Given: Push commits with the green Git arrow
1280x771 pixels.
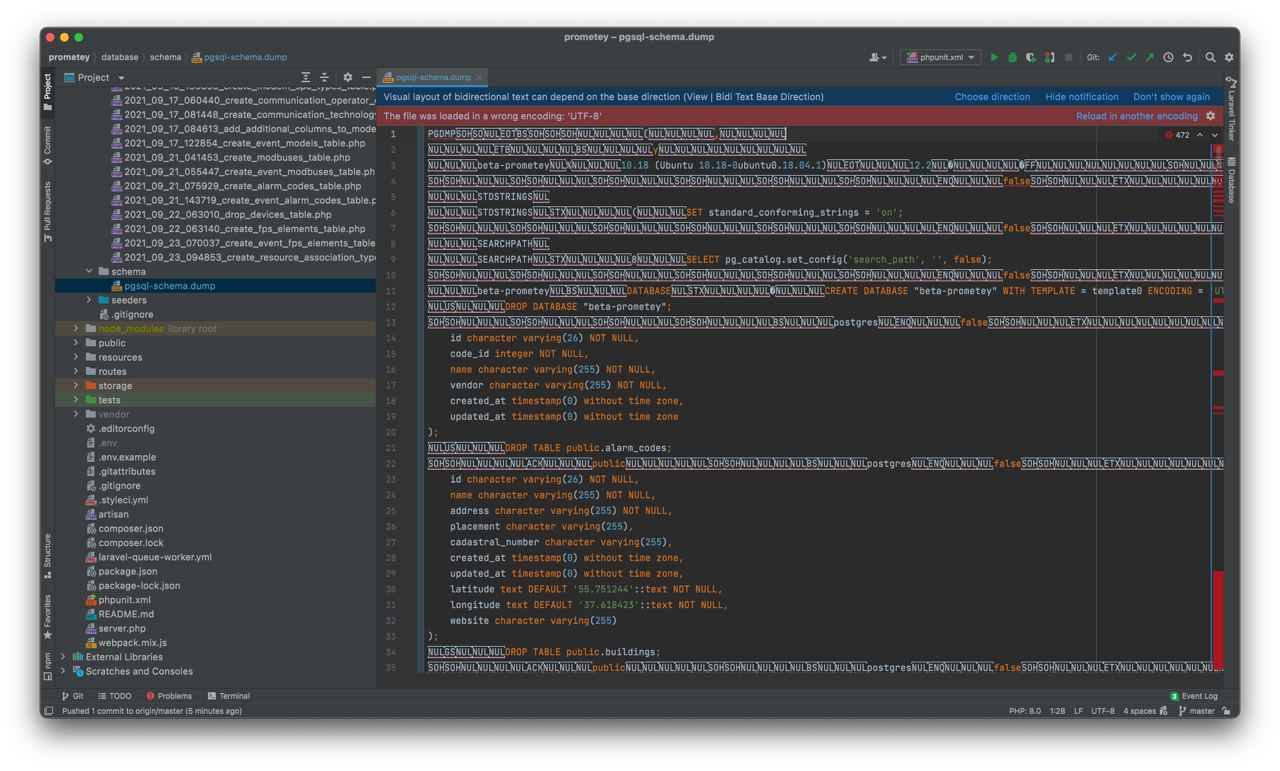Looking at the screenshot, I should [x=1149, y=58].
